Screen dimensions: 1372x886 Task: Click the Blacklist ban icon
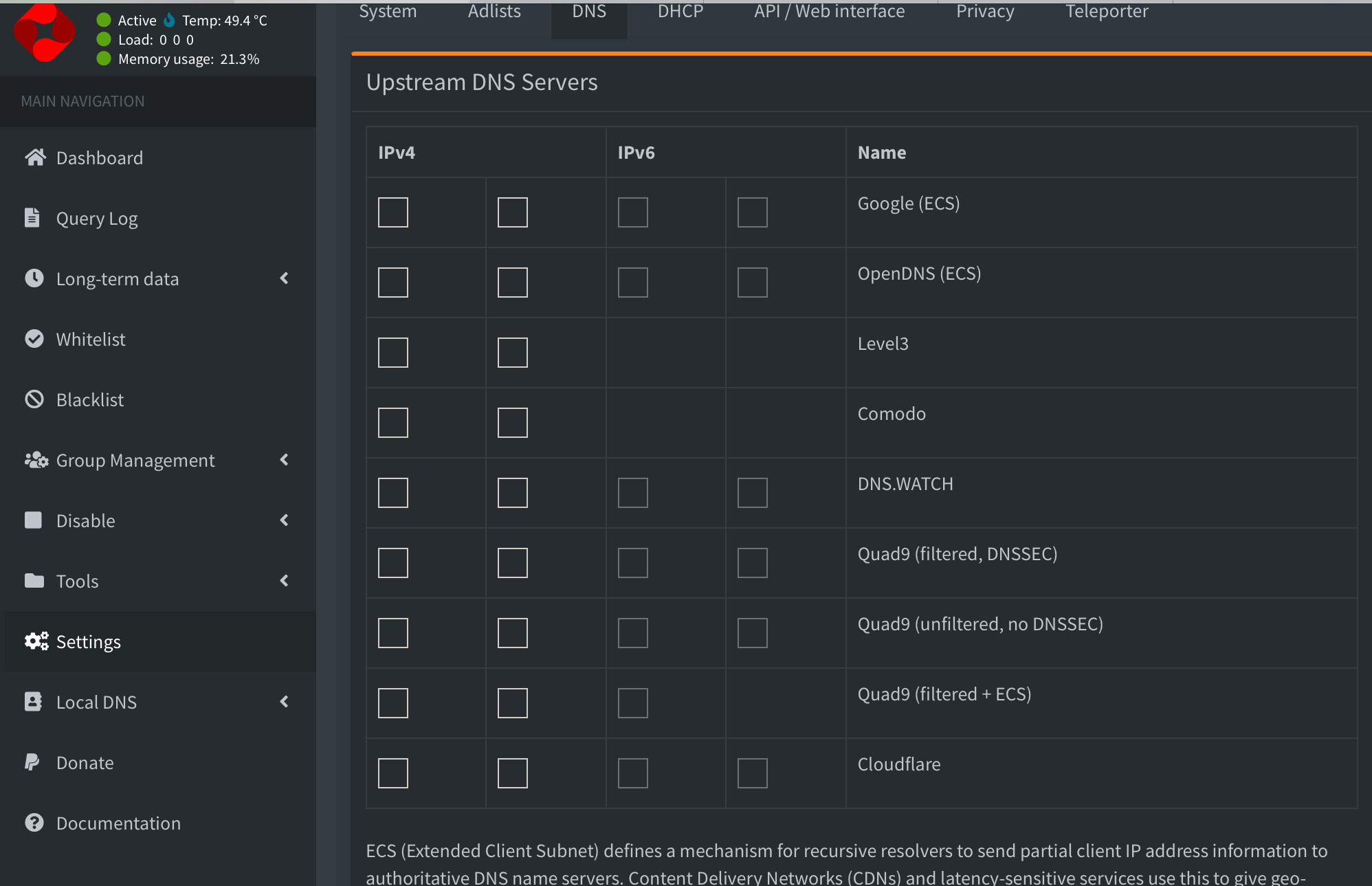pyautogui.click(x=34, y=399)
